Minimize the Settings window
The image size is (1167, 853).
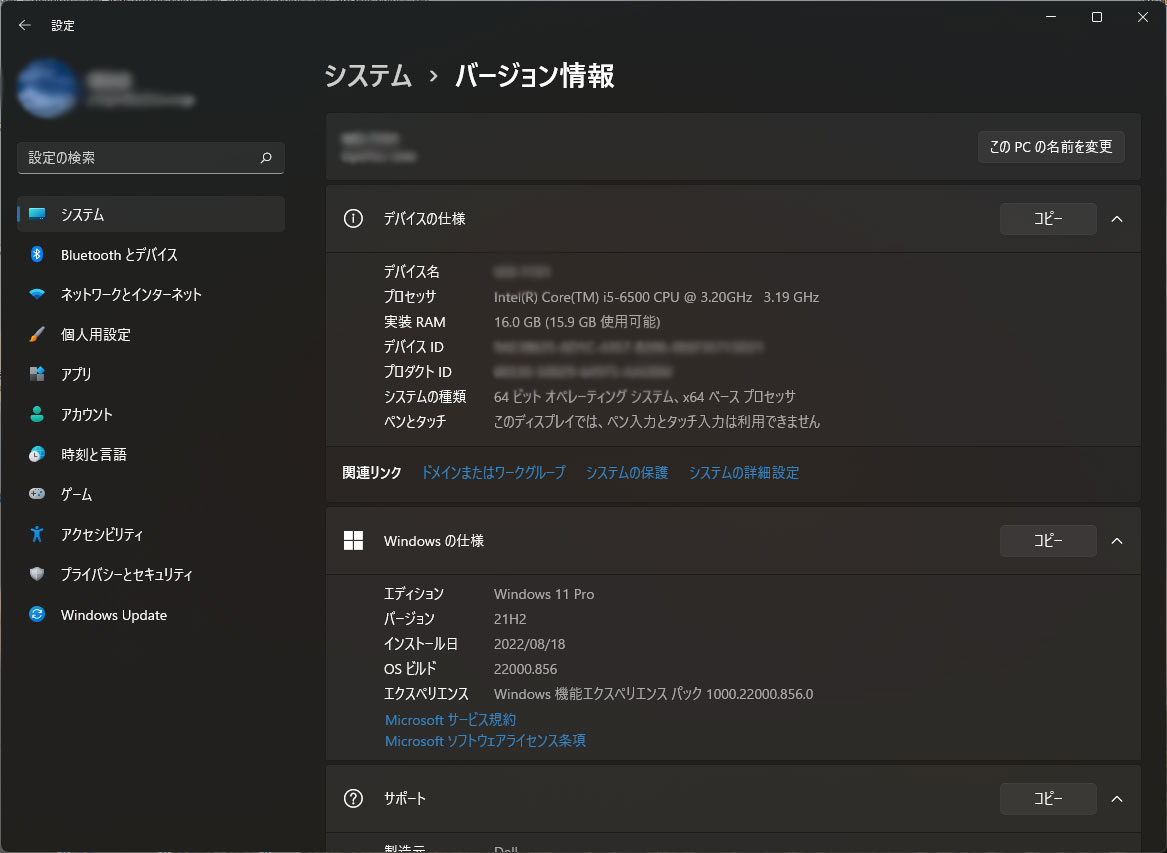point(1051,17)
